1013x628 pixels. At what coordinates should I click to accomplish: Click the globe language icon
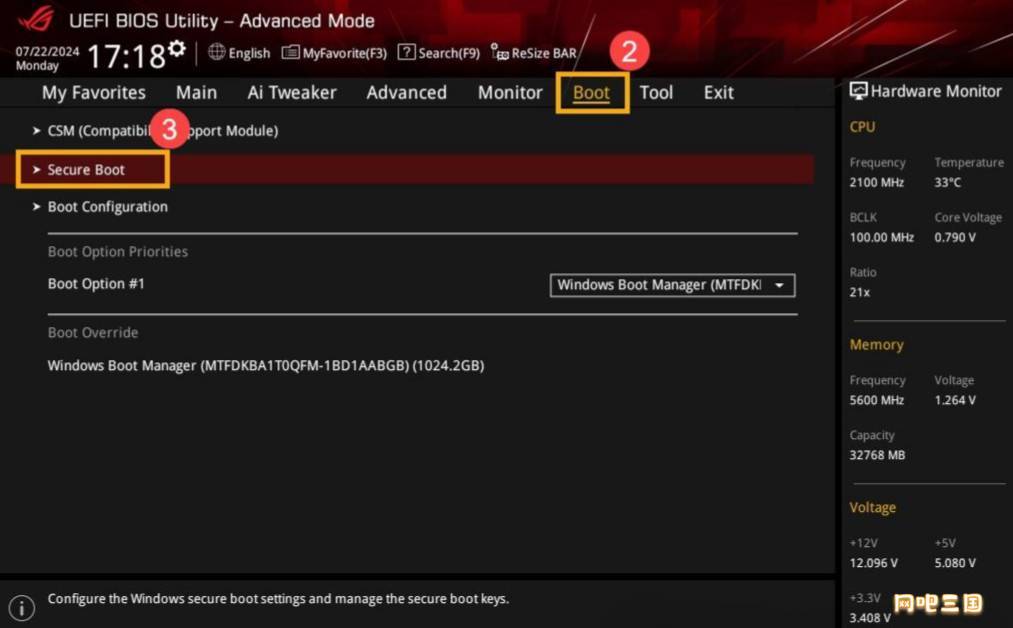(x=217, y=53)
